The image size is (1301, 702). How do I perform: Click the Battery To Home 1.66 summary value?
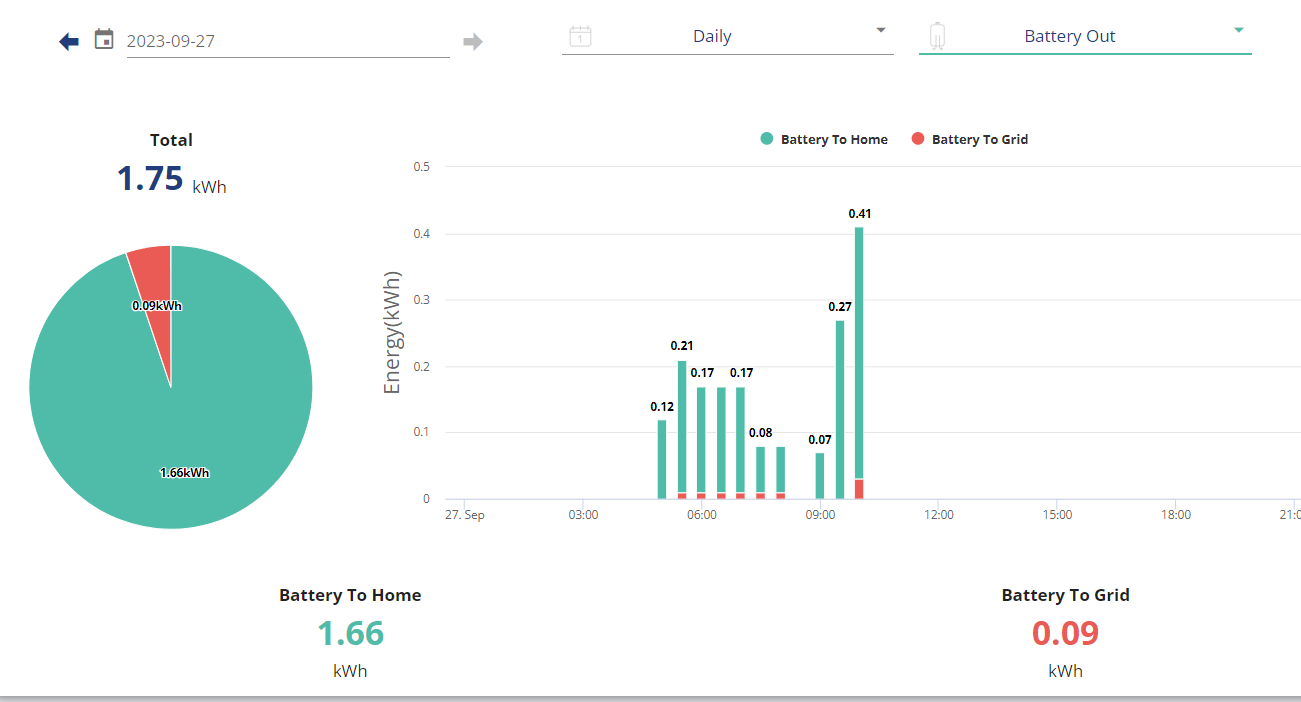pos(350,633)
